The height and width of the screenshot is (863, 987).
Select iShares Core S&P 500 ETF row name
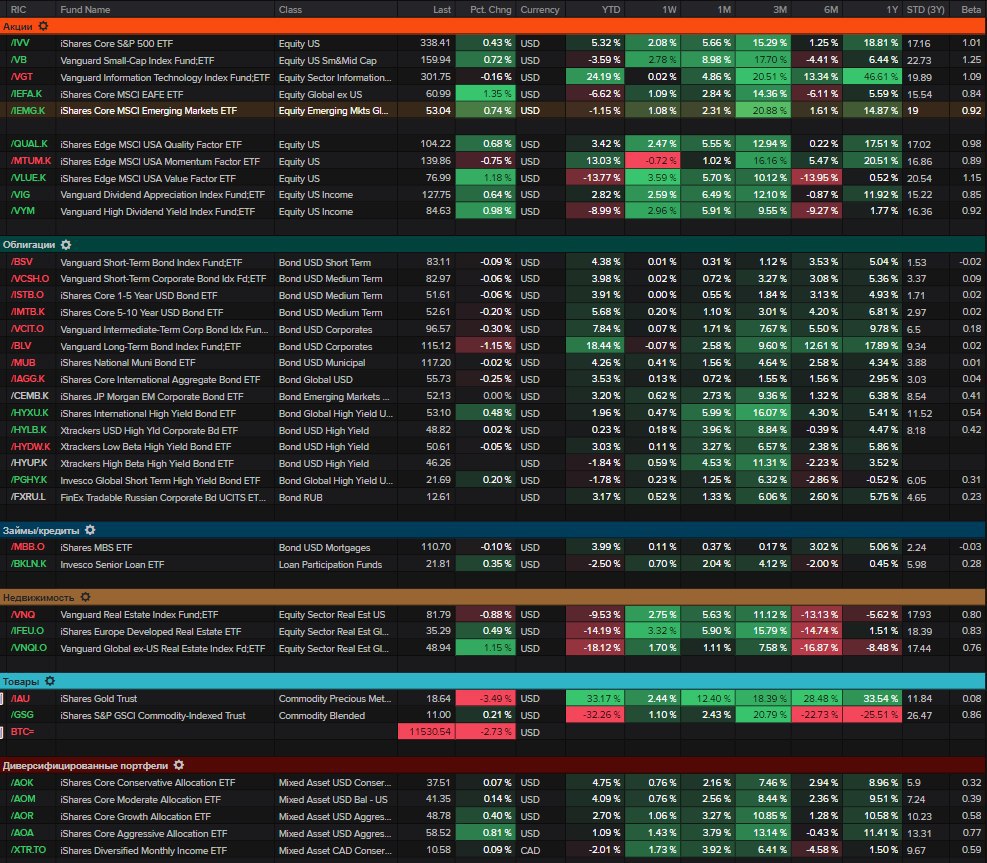coord(116,43)
